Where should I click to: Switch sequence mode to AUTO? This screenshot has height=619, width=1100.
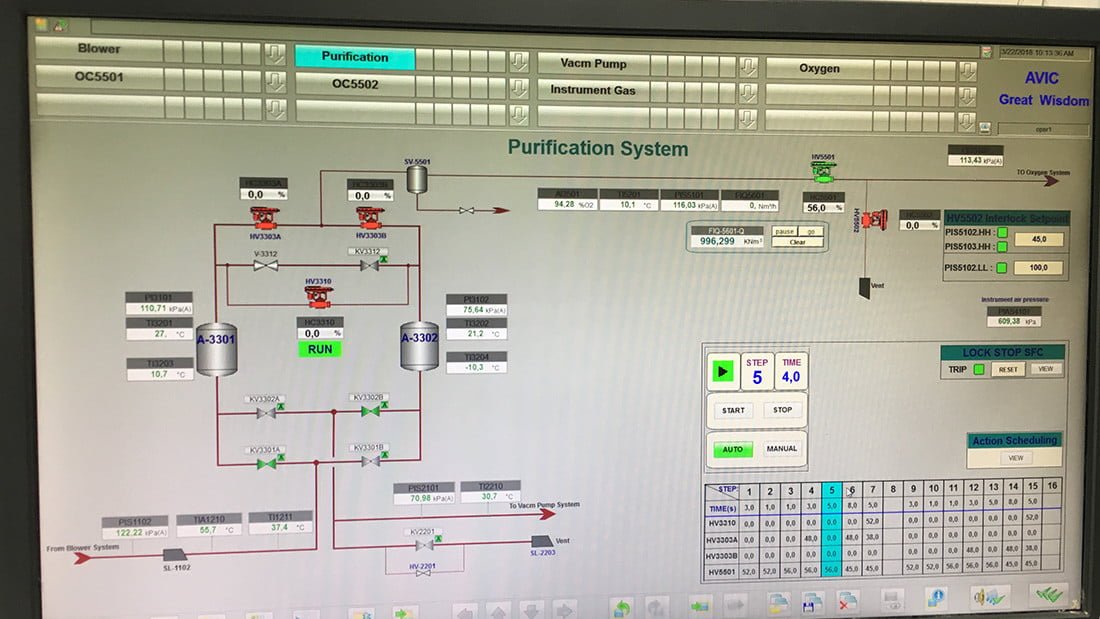733,450
